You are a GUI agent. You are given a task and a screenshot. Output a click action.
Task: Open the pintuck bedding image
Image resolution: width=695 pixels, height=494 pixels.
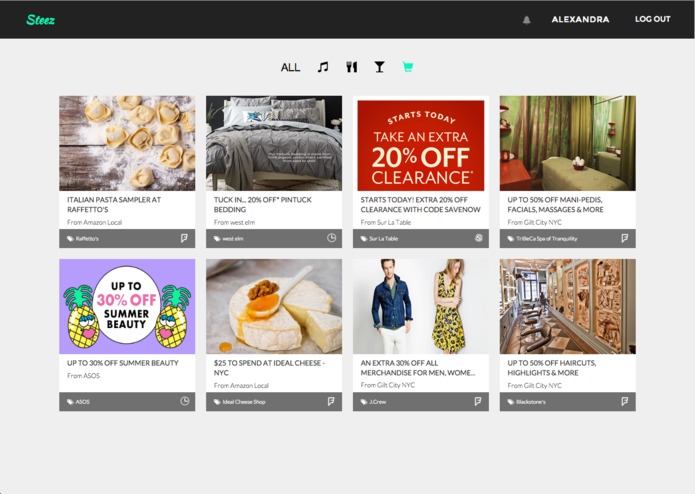tap(274, 143)
